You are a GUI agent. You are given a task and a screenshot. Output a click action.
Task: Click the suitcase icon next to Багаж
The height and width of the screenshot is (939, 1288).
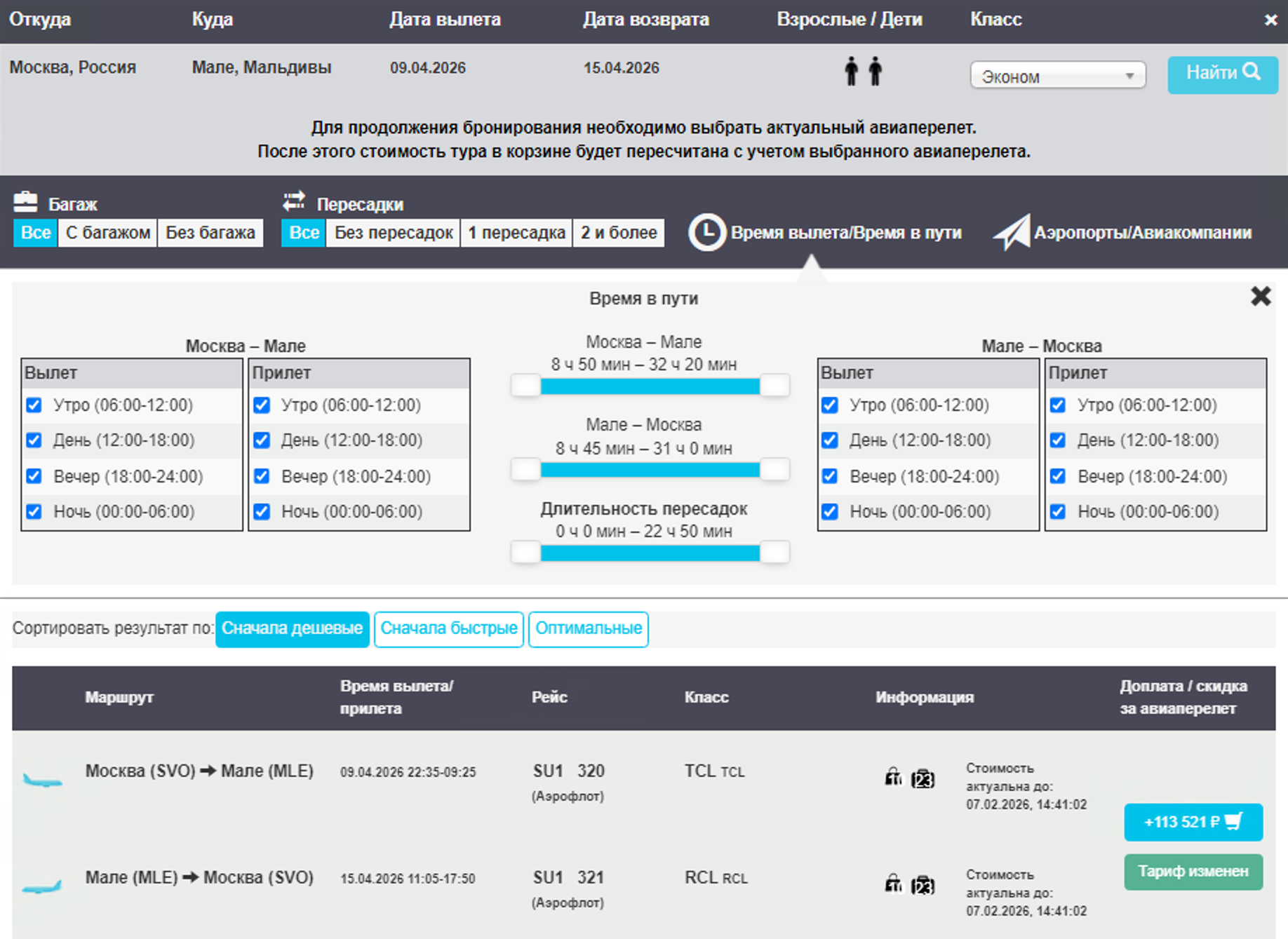click(26, 203)
